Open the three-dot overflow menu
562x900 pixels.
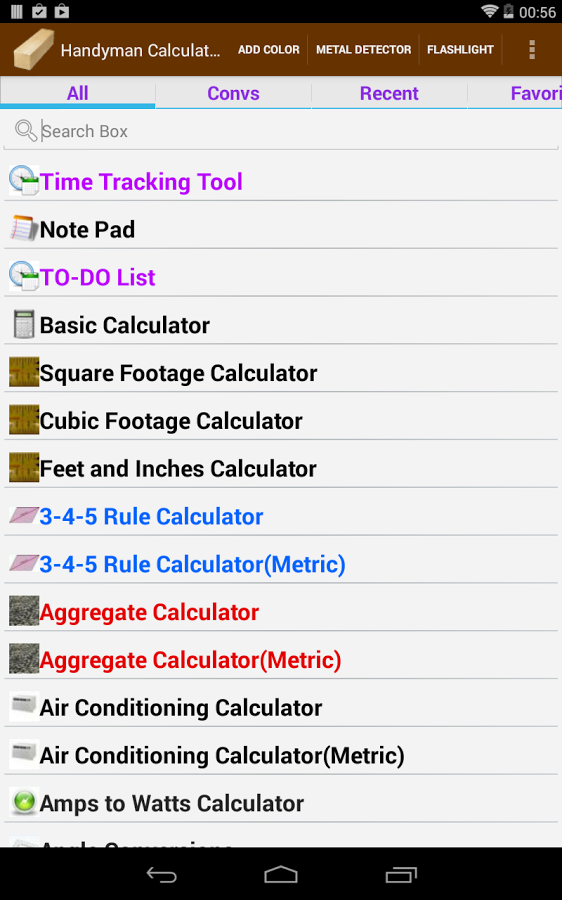coord(532,50)
